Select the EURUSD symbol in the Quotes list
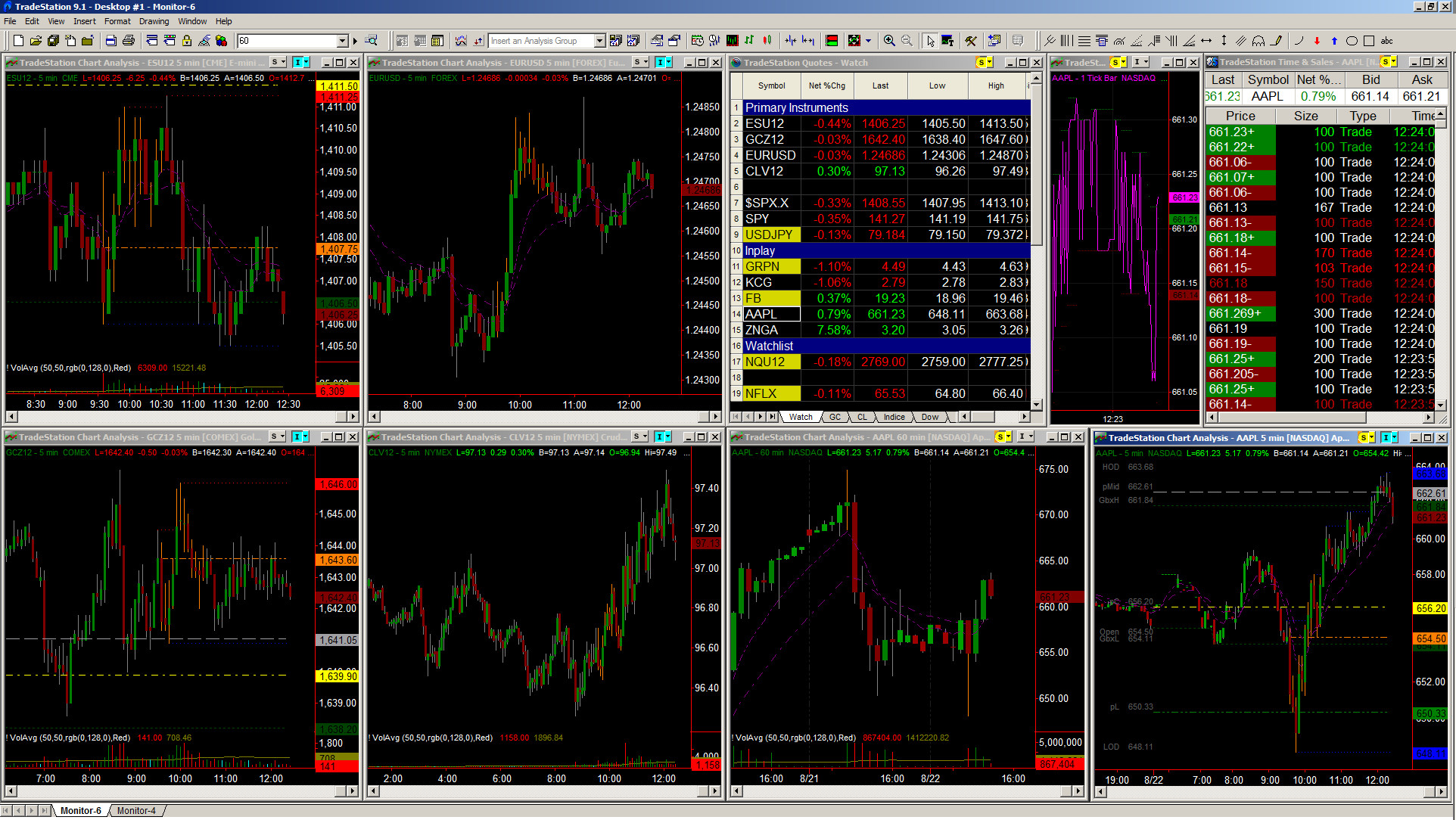 pyautogui.click(x=771, y=155)
